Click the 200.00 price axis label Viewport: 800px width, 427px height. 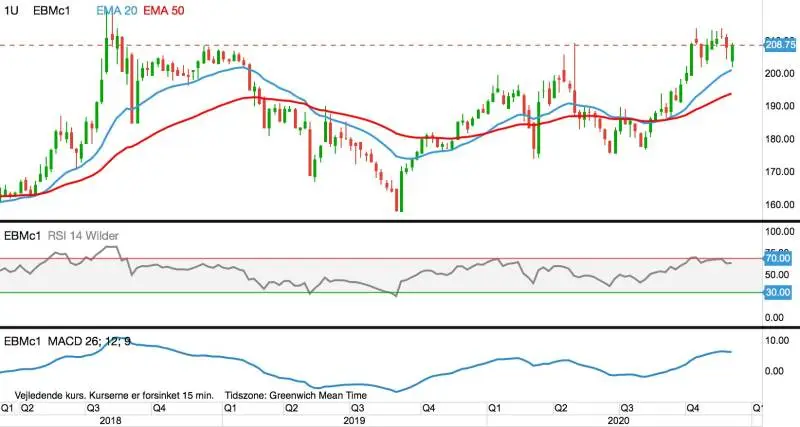pyautogui.click(x=781, y=73)
